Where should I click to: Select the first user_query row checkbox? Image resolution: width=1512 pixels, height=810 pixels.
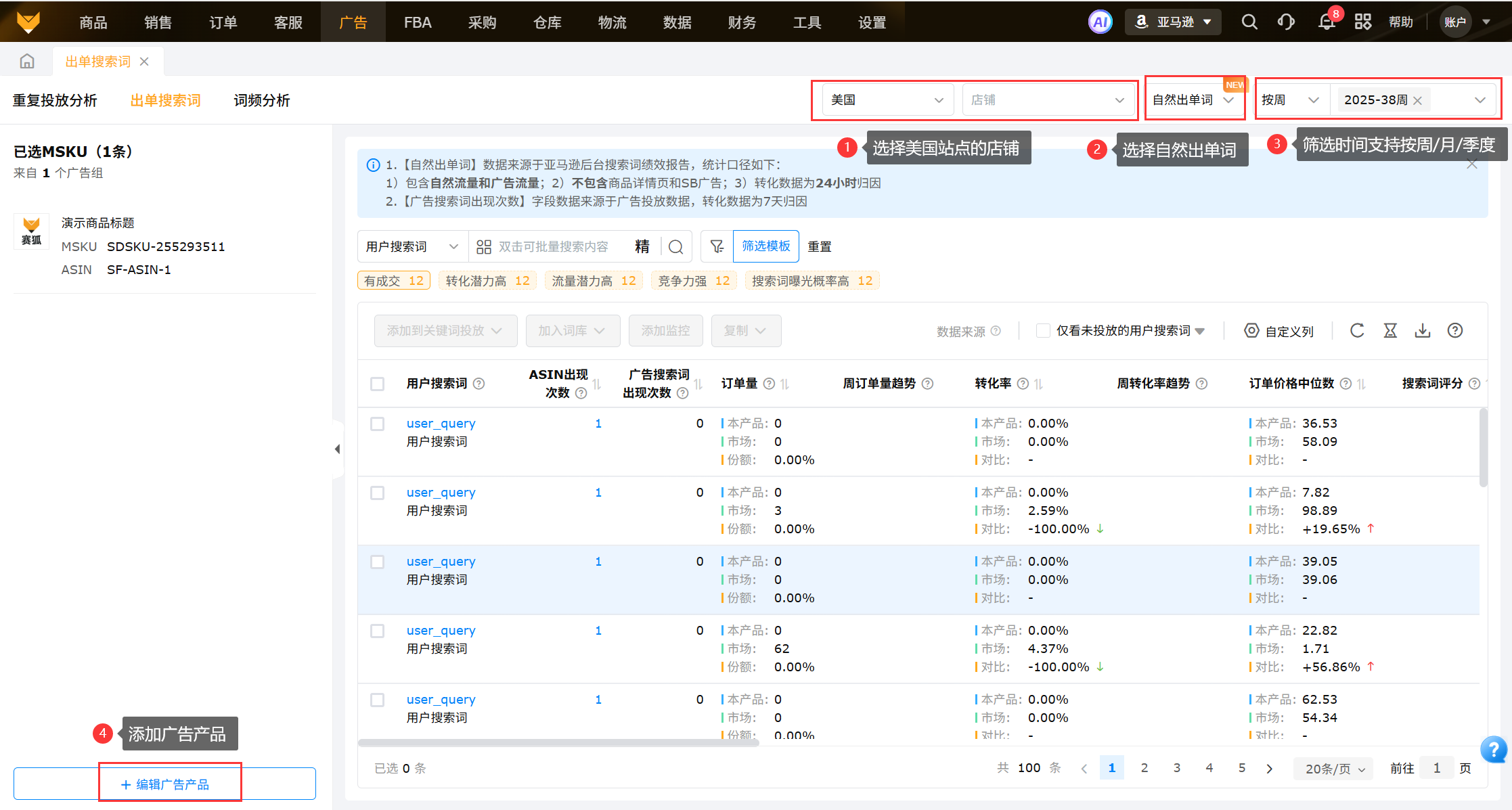[378, 424]
